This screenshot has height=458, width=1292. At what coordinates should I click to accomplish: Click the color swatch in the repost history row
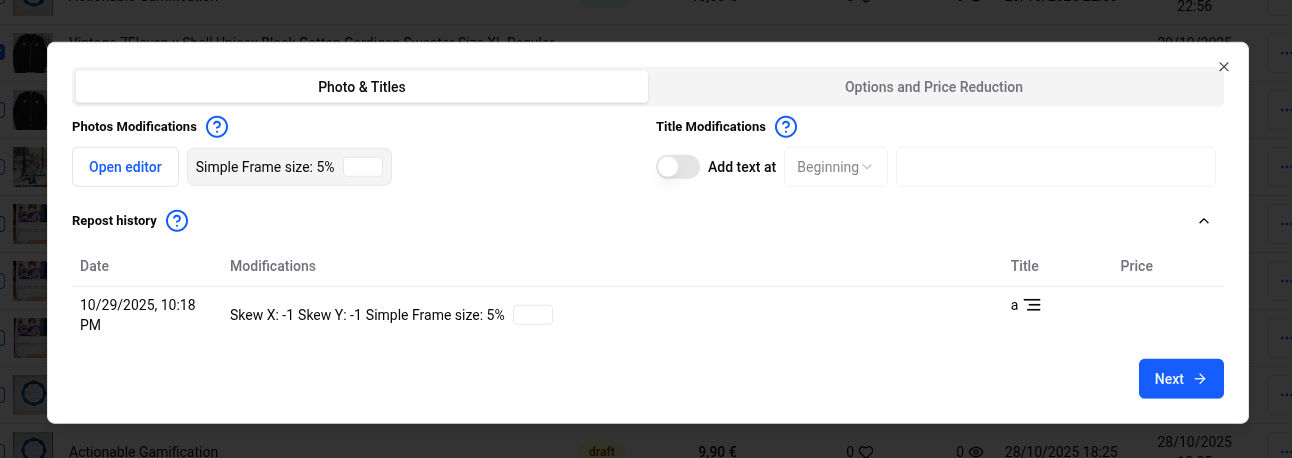pyautogui.click(x=533, y=315)
